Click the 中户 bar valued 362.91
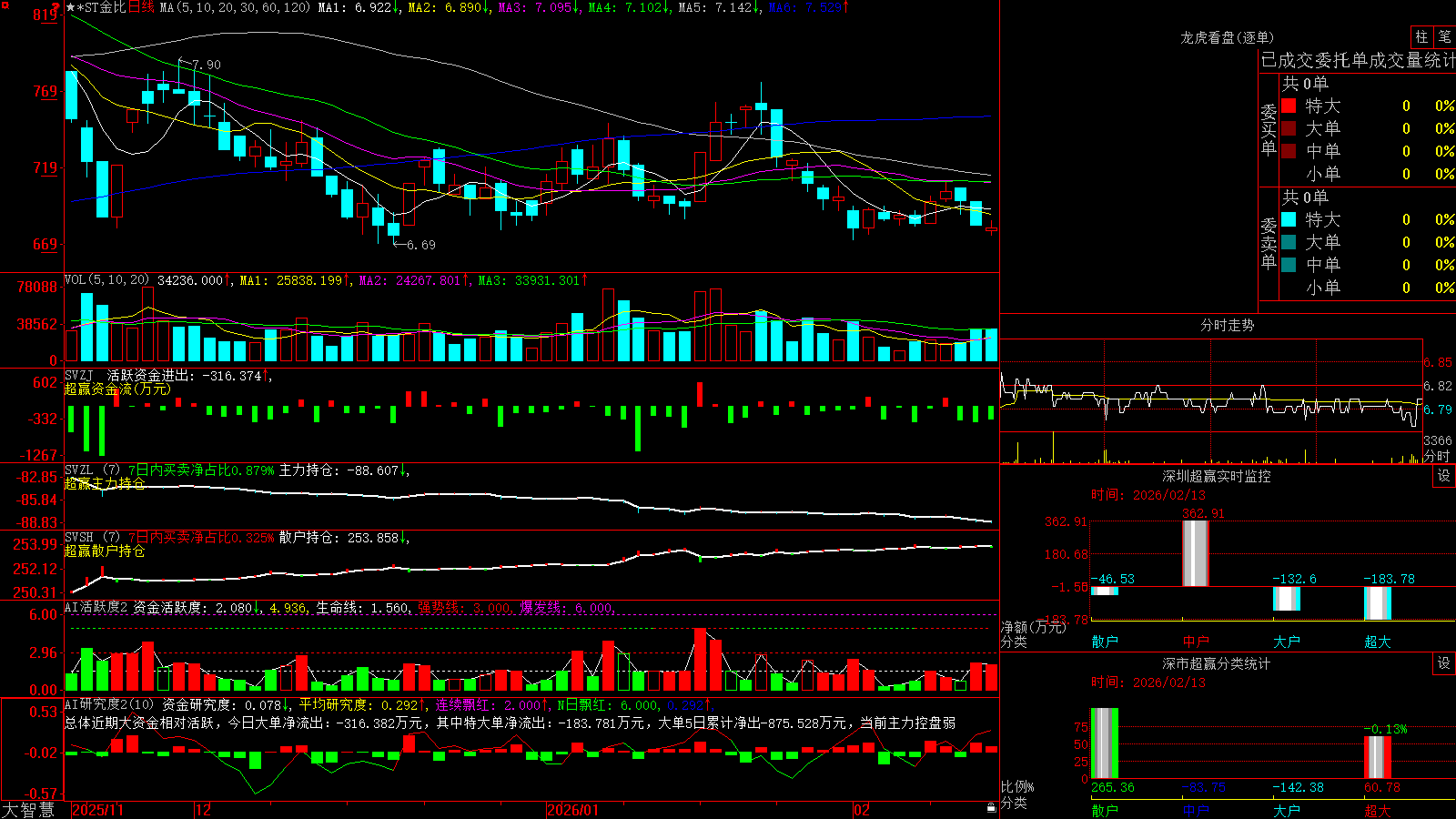 (x=1195, y=553)
